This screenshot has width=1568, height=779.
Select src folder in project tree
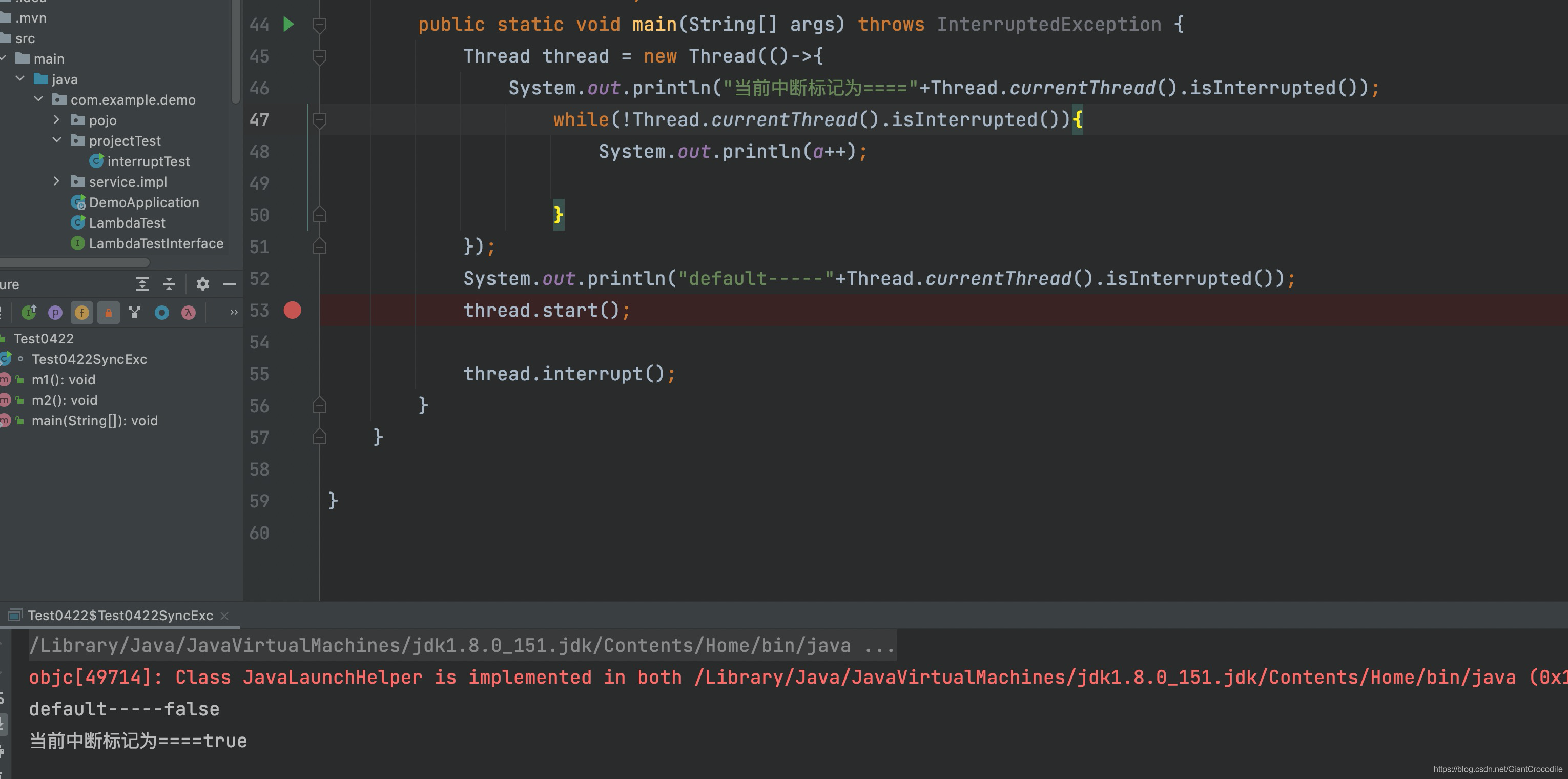(25, 38)
